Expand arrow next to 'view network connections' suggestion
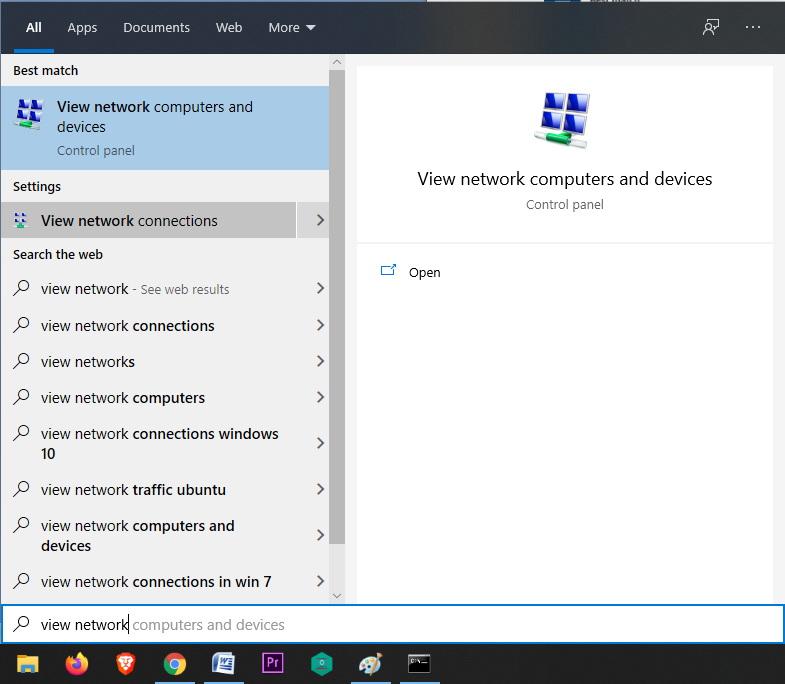This screenshot has height=684, width=785. pos(320,325)
